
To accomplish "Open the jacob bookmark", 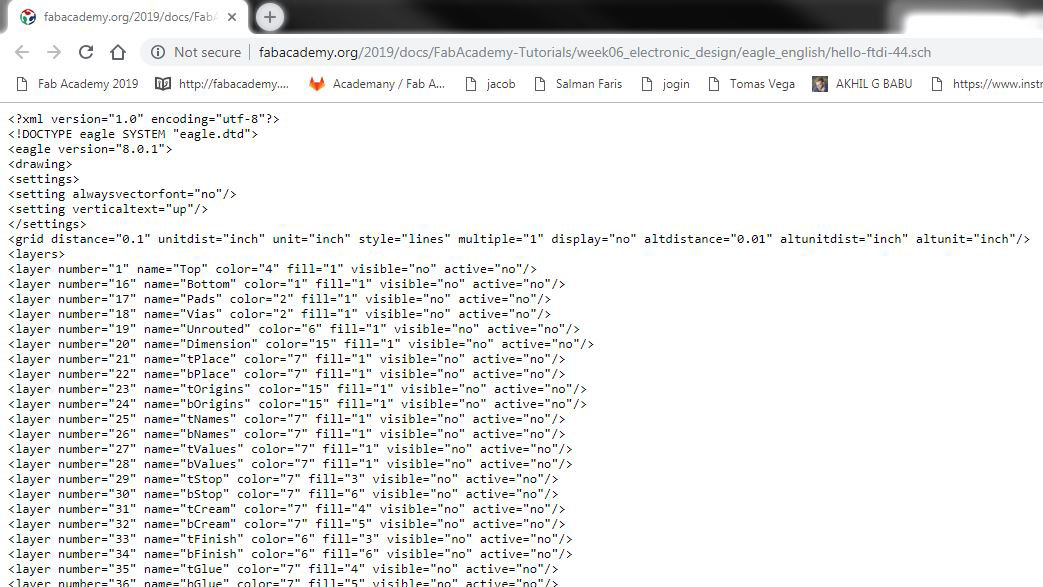I will click(490, 84).
